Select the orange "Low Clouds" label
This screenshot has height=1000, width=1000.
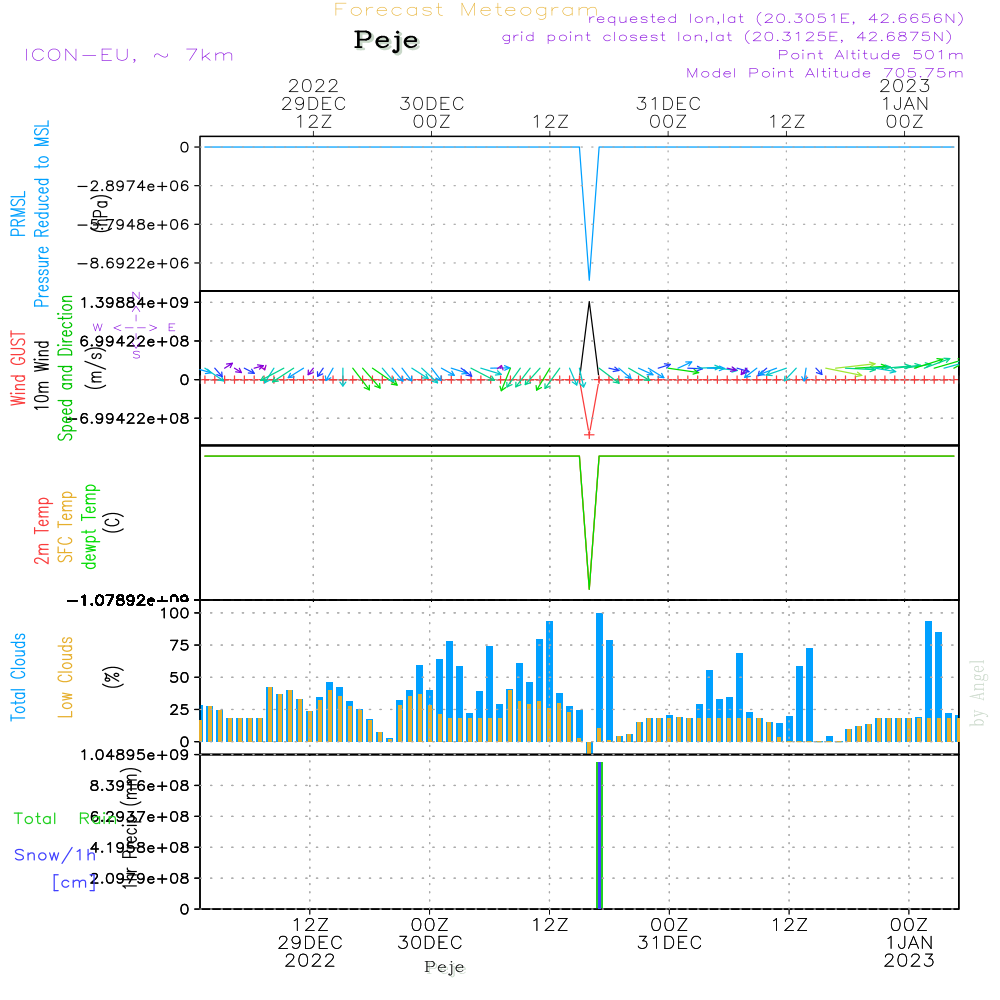(66, 677)
